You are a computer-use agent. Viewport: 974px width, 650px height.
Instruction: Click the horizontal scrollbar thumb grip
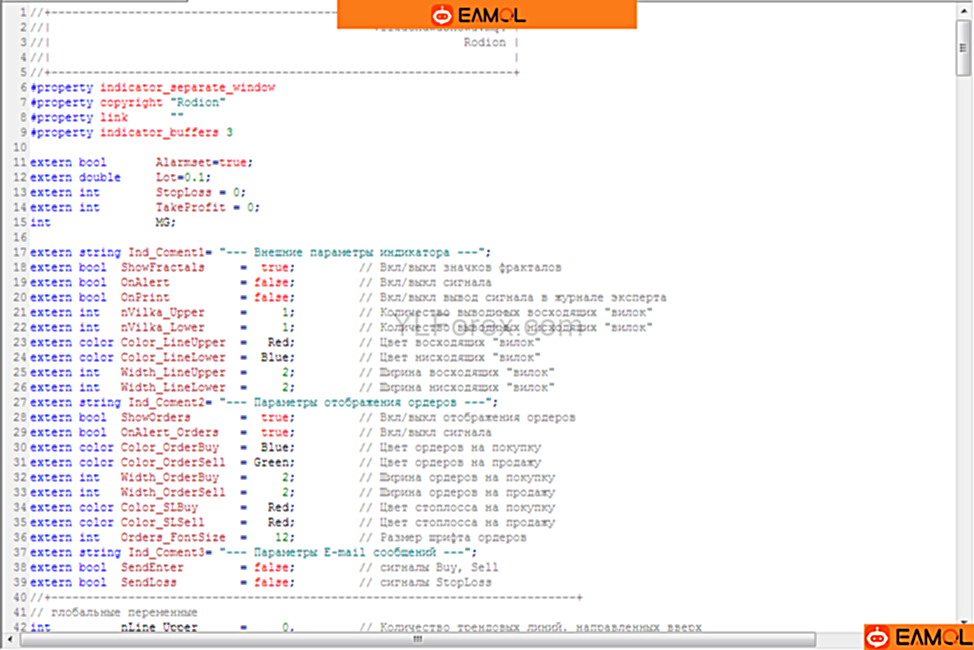pos(416,640)
